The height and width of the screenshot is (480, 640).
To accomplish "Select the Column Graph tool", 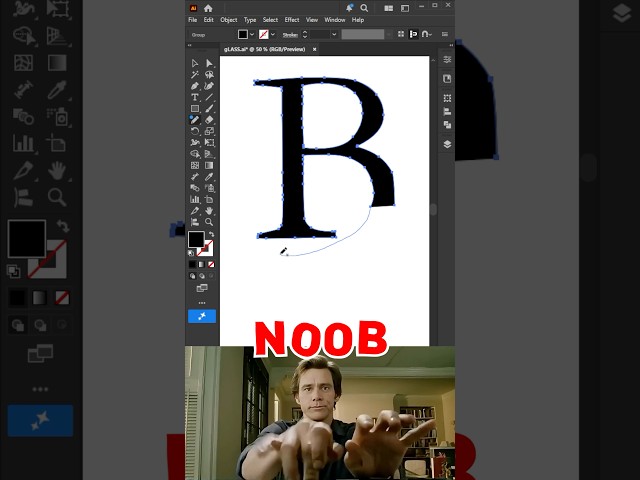I will click(195, 199).
